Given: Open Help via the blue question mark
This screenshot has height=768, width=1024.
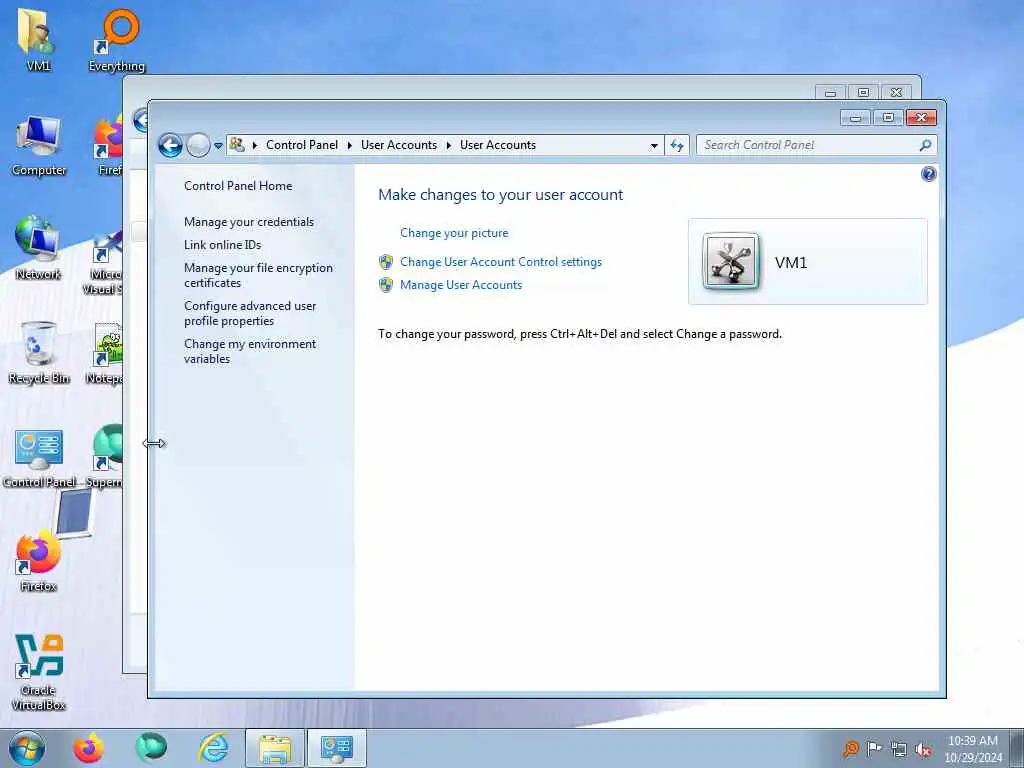Looking at the screenshot, I should click(x=928, y=174).
